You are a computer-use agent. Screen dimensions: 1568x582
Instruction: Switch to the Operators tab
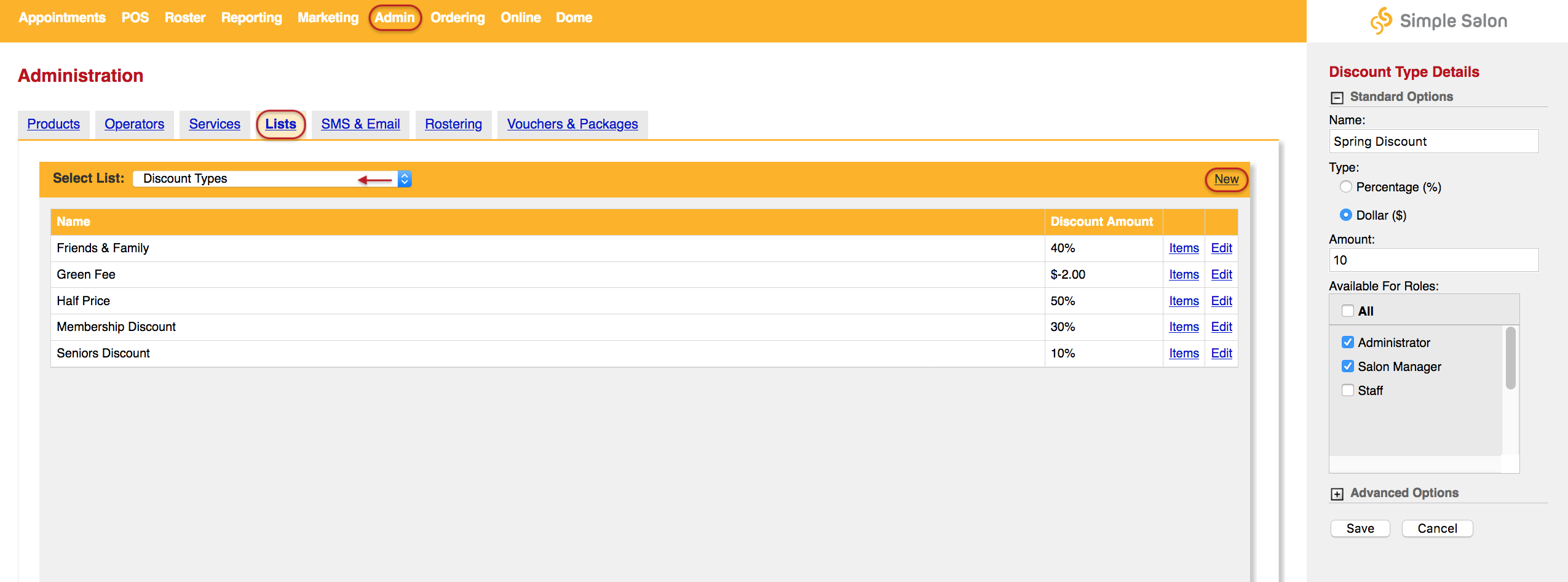134,124
